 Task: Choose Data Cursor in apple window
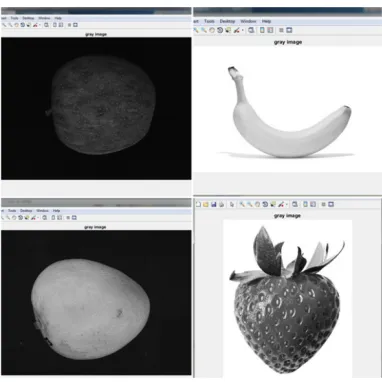[28, 25]
